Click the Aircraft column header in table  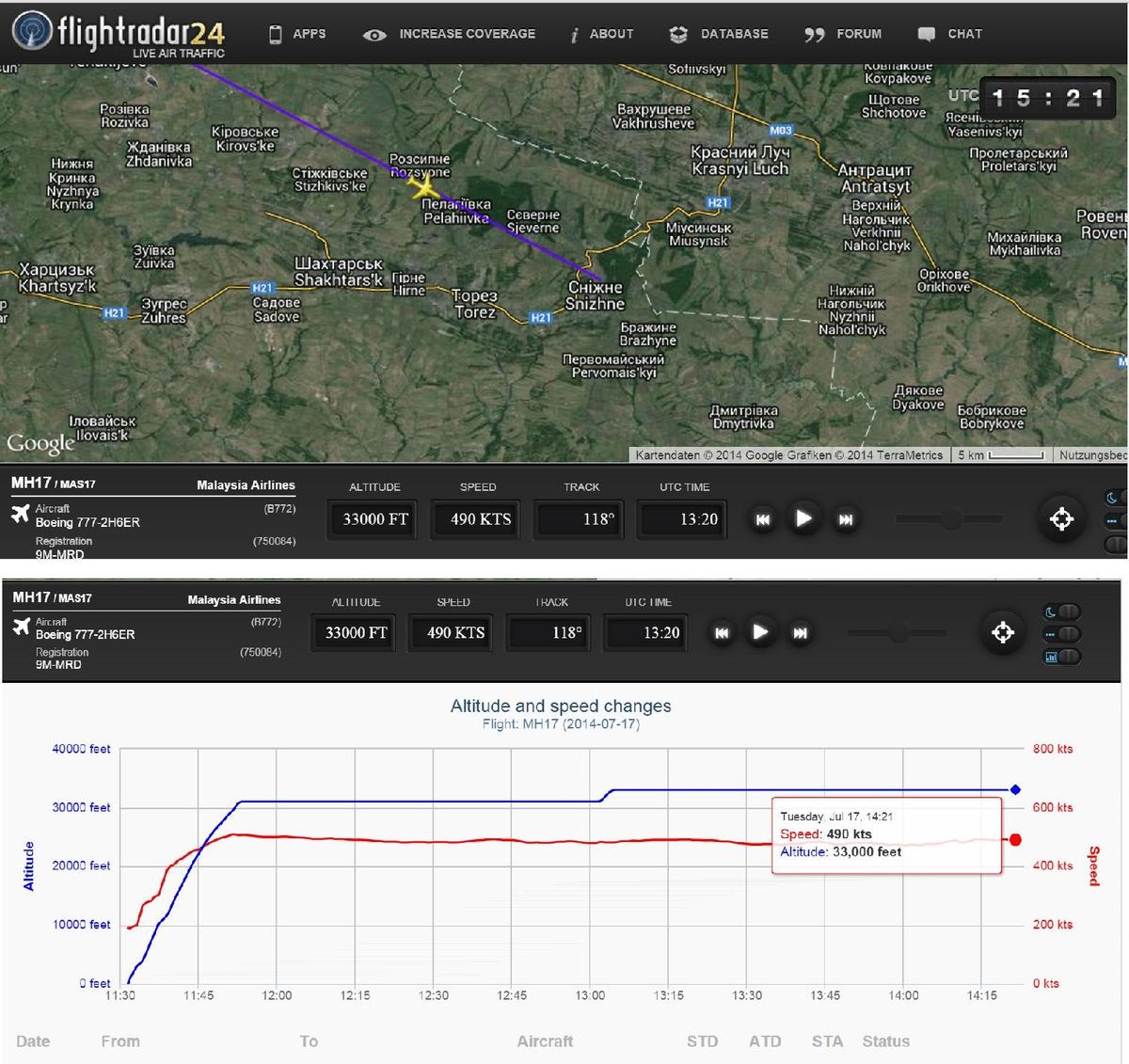click(x=545, y=1041)
